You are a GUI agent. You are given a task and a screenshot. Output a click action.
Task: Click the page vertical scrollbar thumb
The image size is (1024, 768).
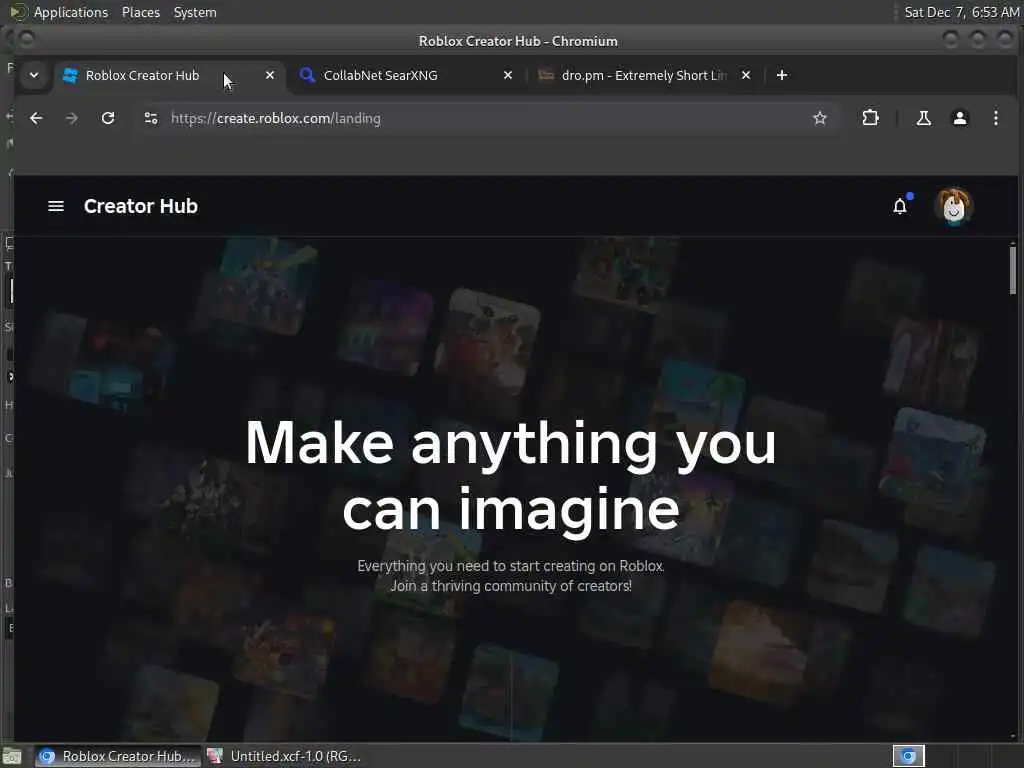coord(1012,269)
